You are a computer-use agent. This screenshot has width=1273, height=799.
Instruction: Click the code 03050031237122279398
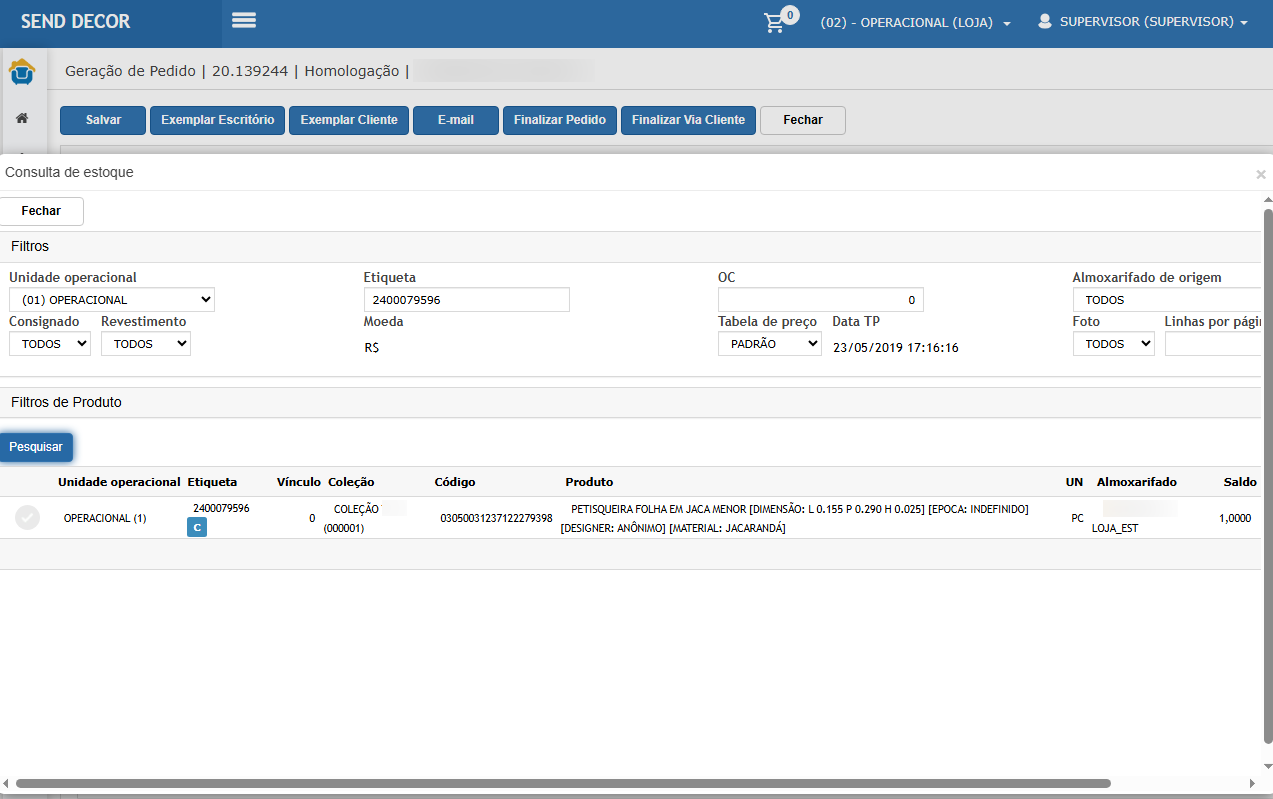coord(496,518)
